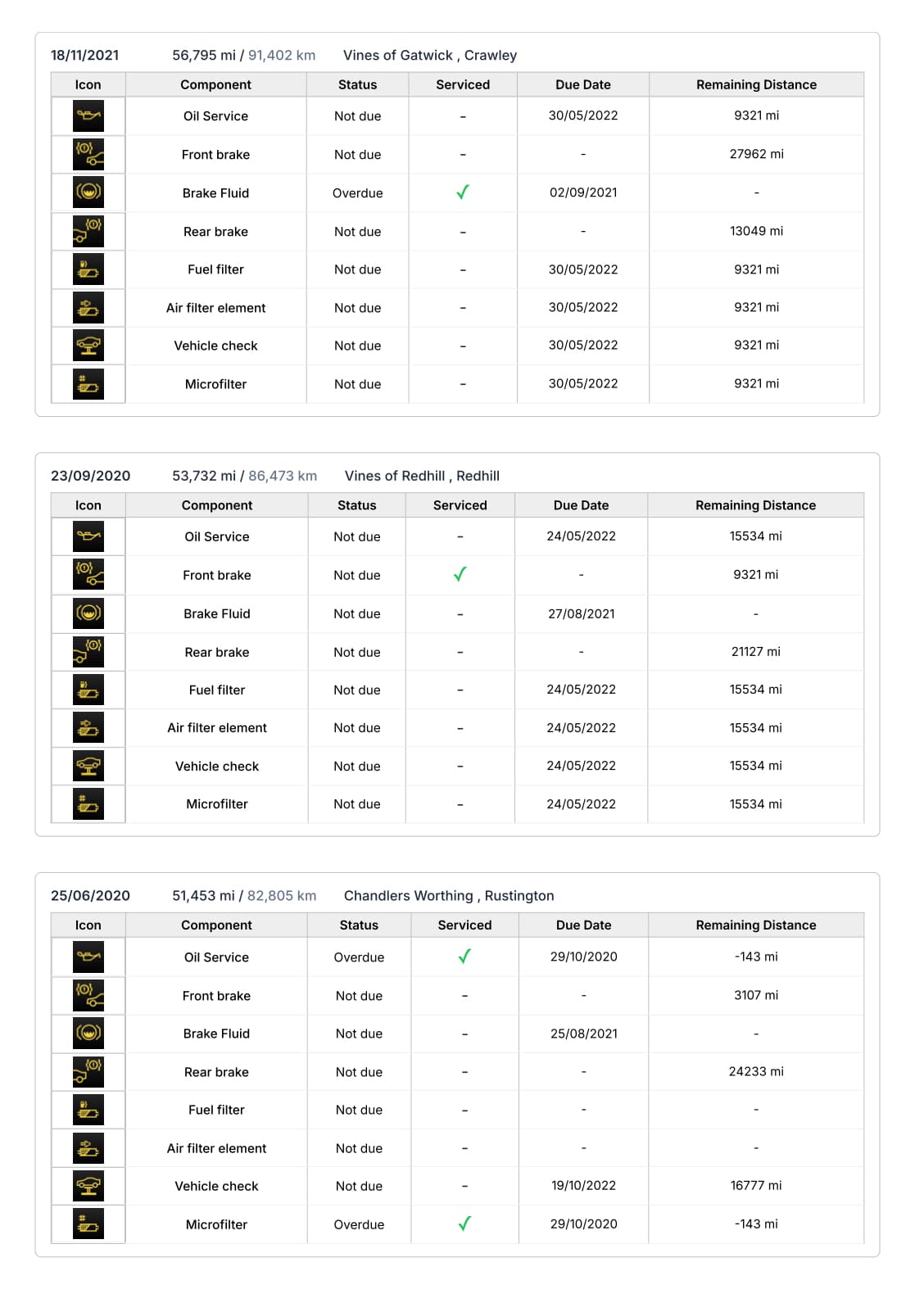Click Rear brake icon in 18/11/2021 record

point(88,232)
